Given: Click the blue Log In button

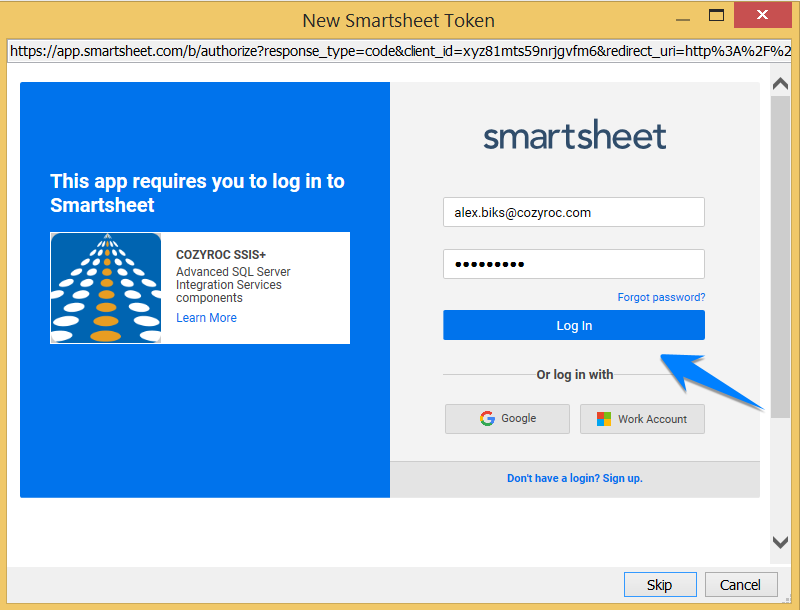Looking at the screenshot, I should point(573,325).
